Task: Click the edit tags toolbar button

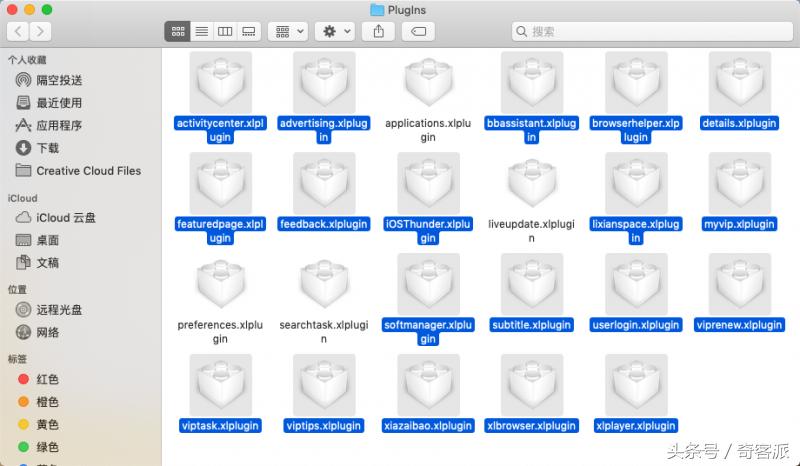Action: click(418, 31)
